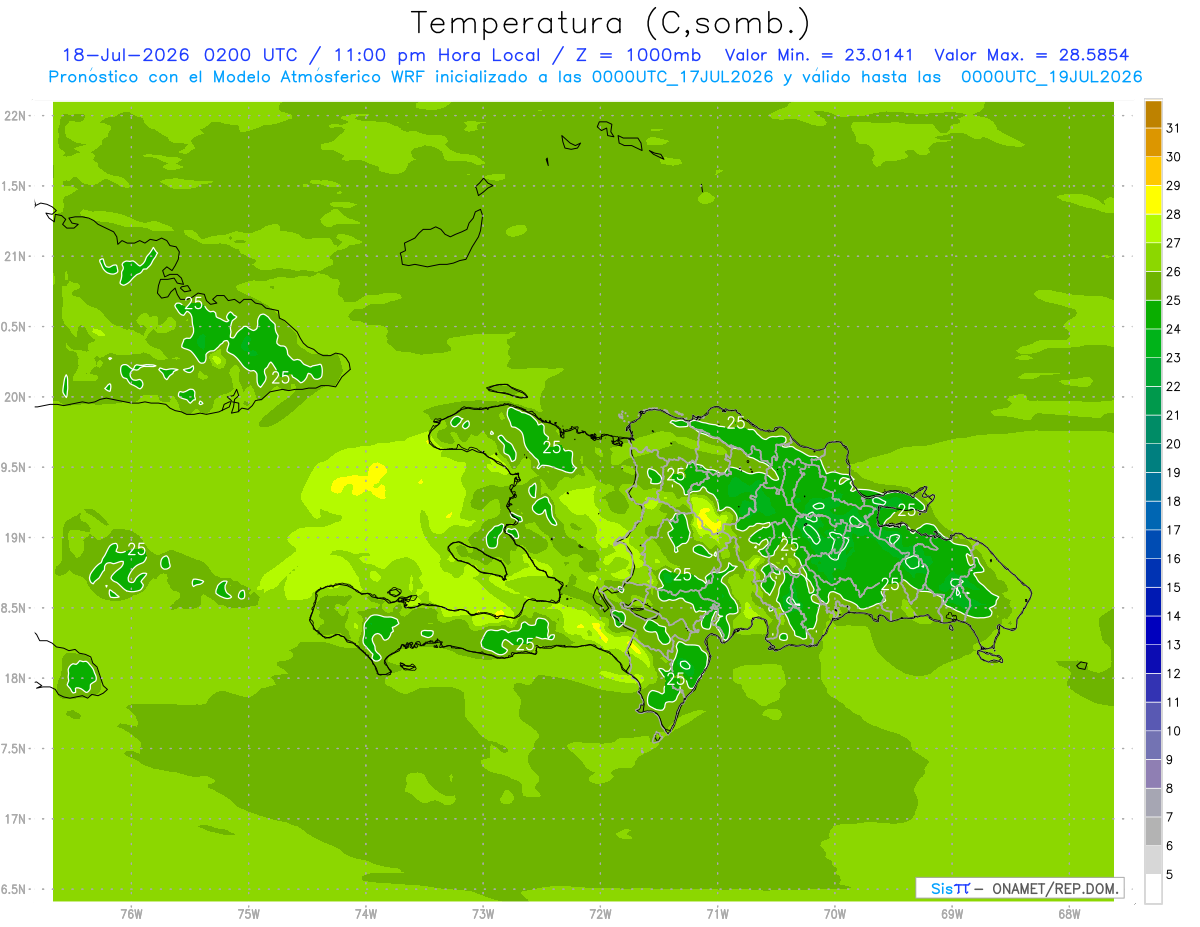1200x927 pixels.
Task: Click the 71W longitude axis label
Action: coord(717,913)
